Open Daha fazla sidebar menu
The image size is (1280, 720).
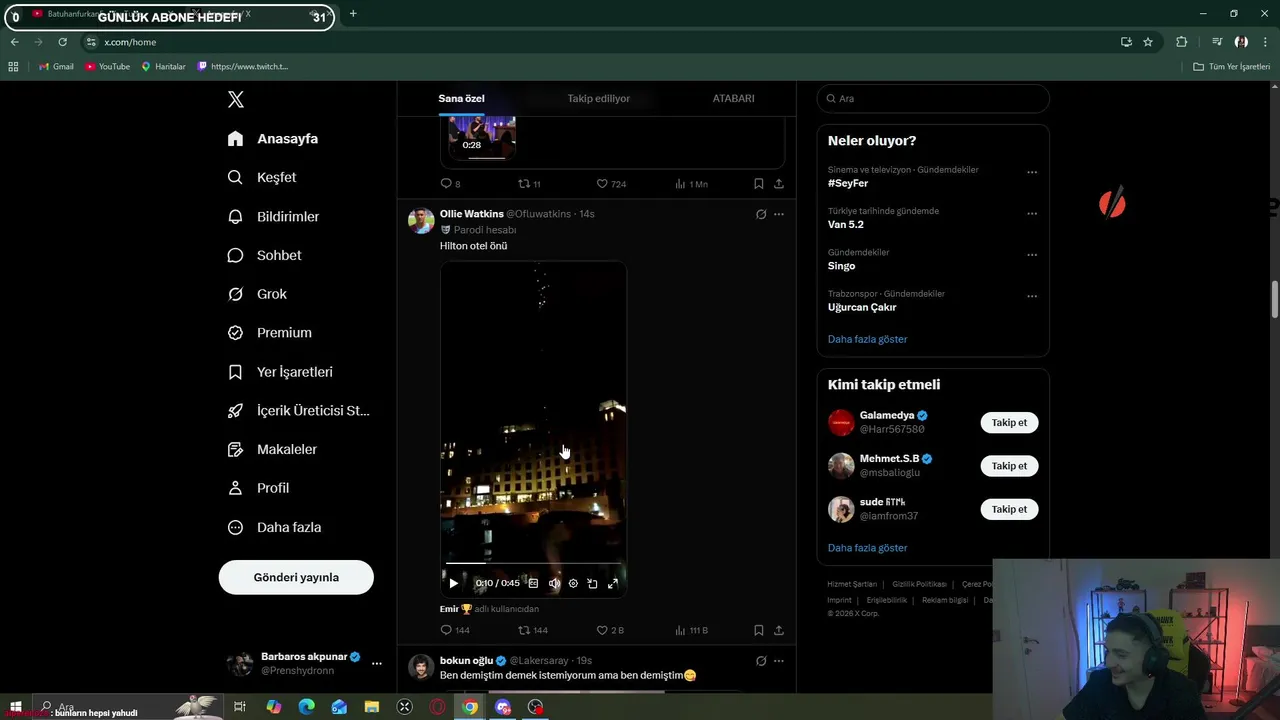point(274,527)
